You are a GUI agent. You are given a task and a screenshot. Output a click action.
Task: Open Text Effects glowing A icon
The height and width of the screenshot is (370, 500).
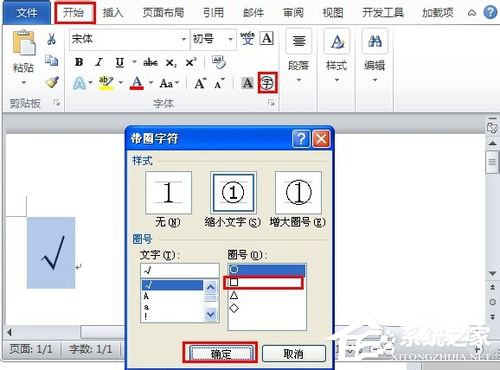(79, 83)
